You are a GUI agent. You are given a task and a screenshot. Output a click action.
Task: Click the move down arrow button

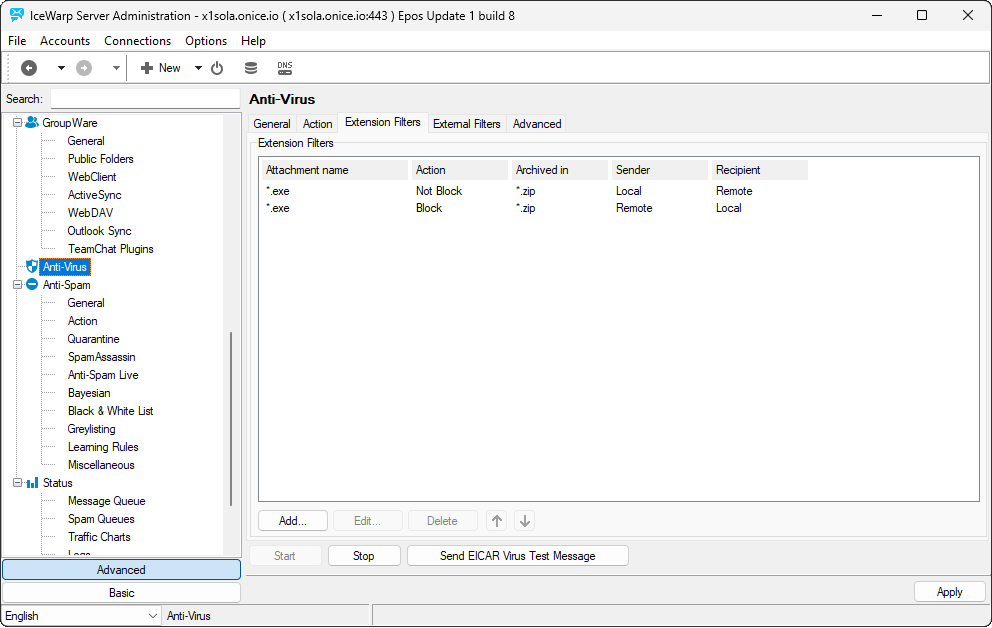(524, 521)
